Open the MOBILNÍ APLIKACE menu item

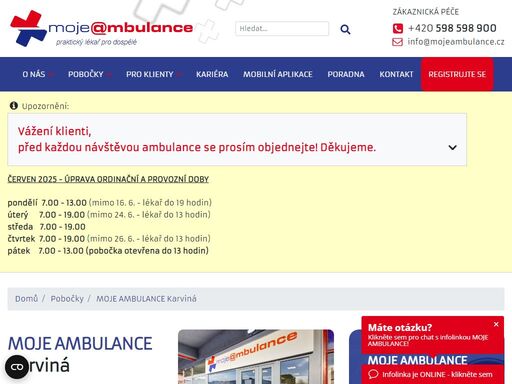[x=278, y=74]
